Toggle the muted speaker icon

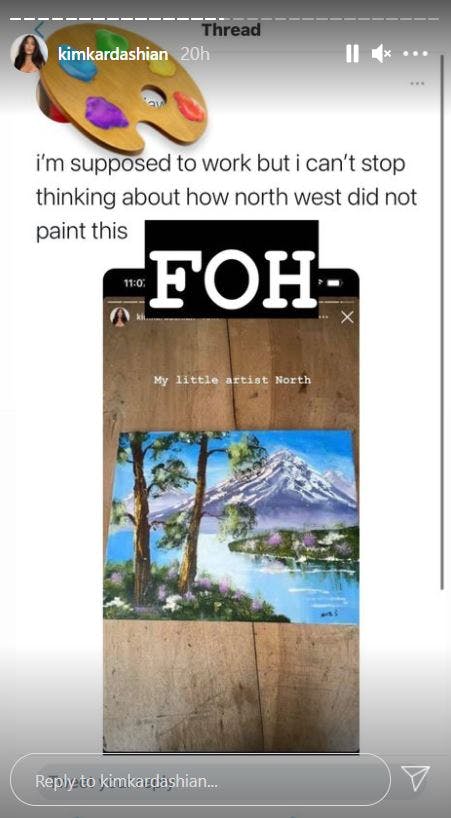click(x=381, y=53)
